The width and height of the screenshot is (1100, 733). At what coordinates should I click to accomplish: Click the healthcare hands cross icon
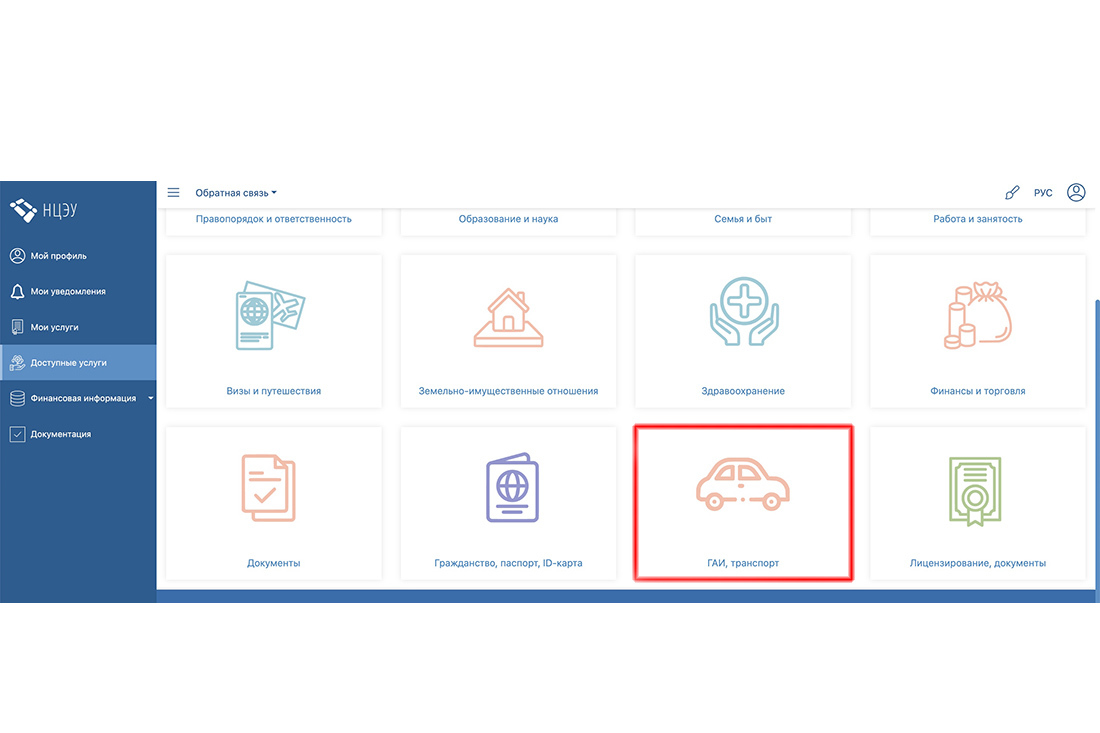point(744,311)
